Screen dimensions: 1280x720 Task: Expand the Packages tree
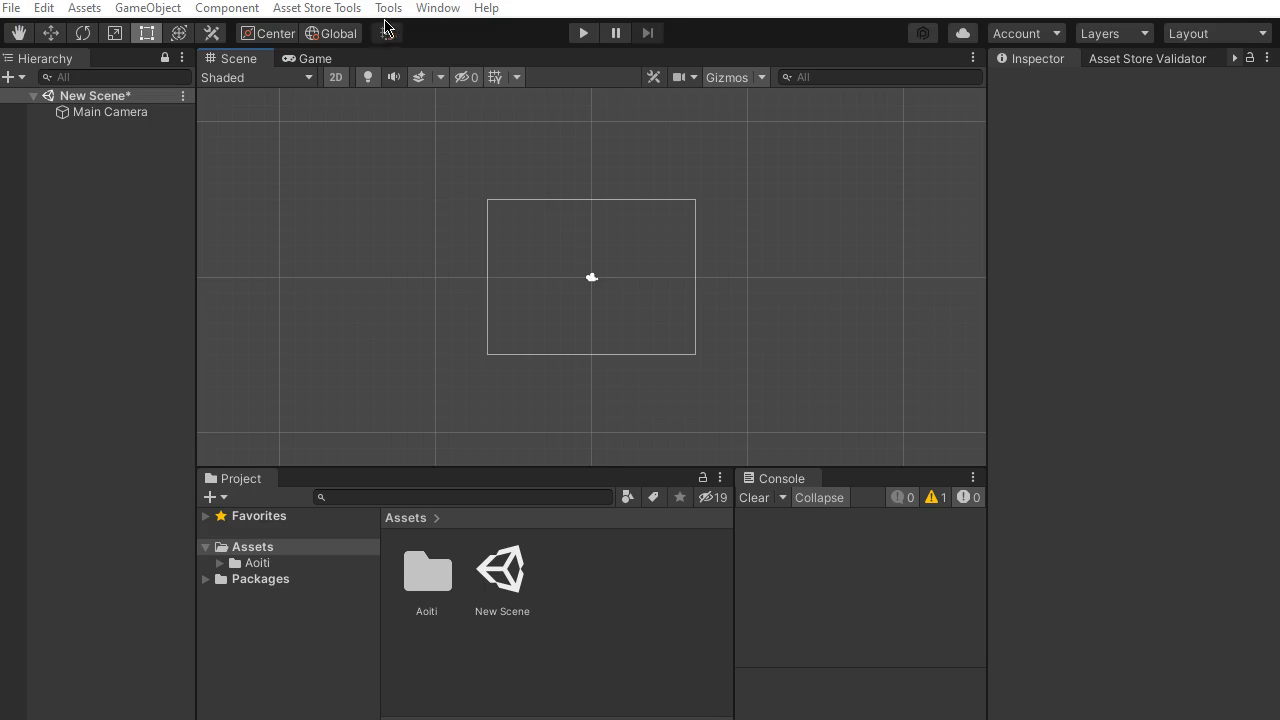206,579
